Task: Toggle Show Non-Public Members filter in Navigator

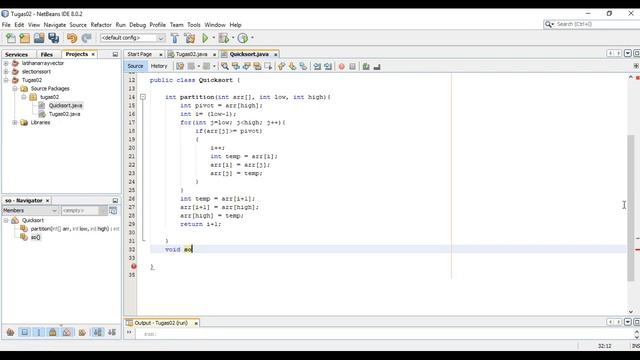Action: 53,332
